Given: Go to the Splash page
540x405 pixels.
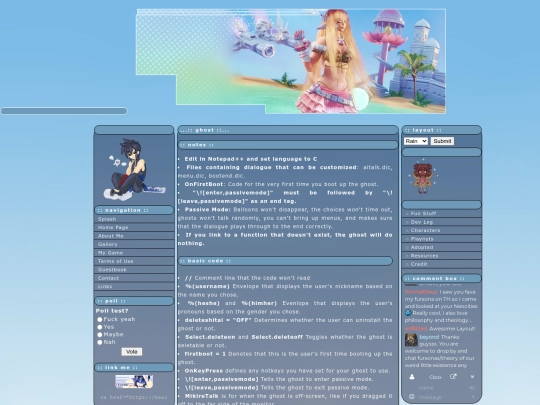Looking at the screenshot, I should (x=134, y=219).
